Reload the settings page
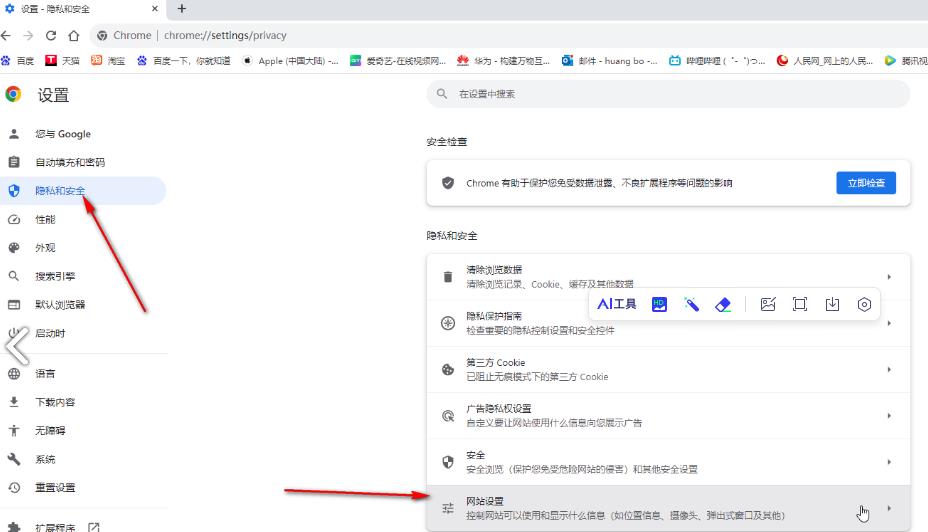This screenshot has height=532, width=928. point(51,36)
